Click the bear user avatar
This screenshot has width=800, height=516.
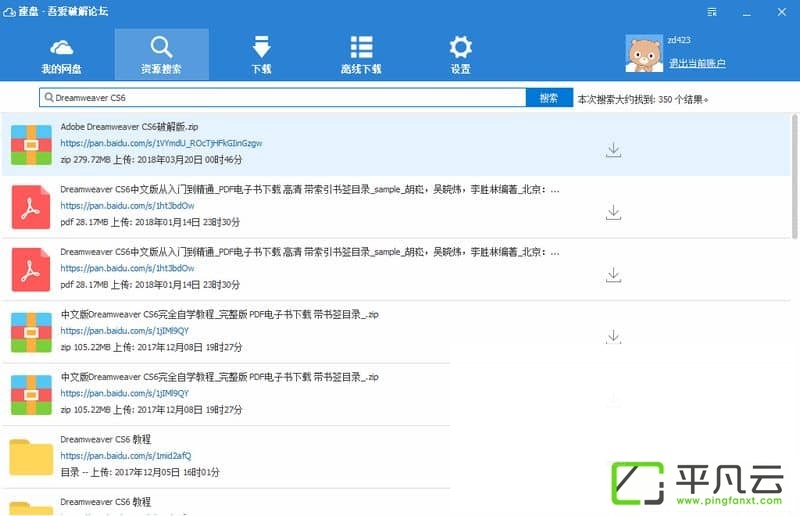(x=644, y=54)
